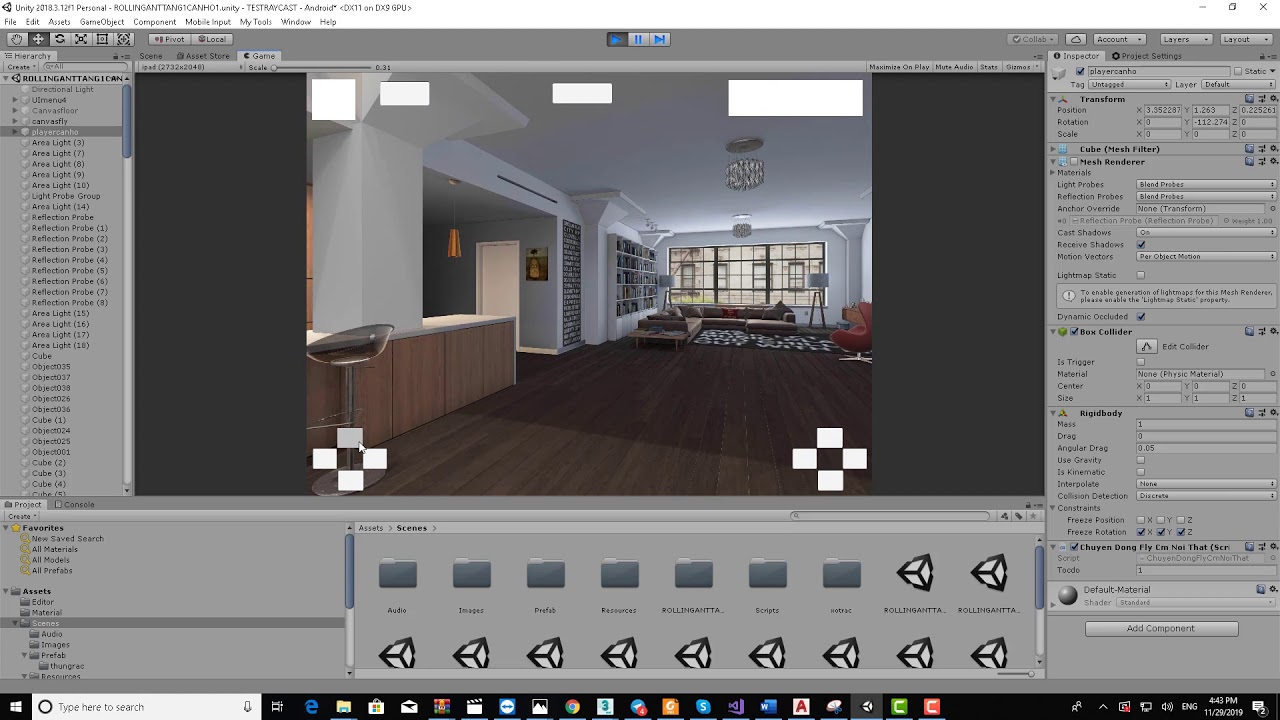The width and height of the screenshot is (1280, 720).
Task: Select the Move tool in the toolbar
Action: point(38,39)
